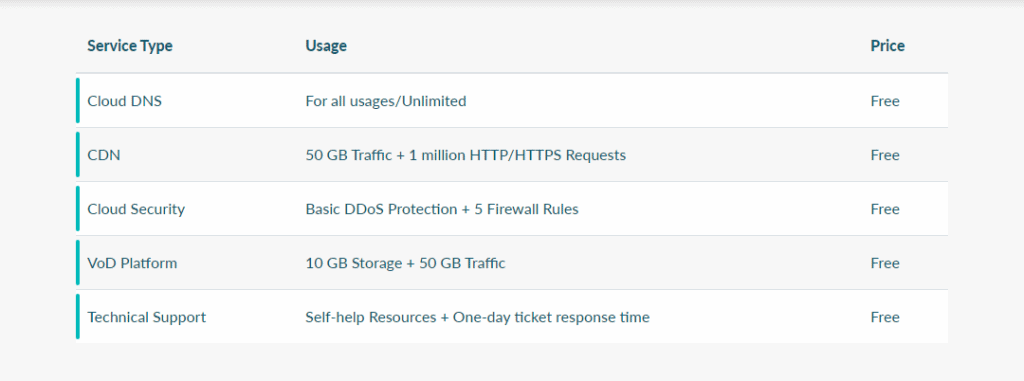
Task: Click the Service Type column header
Action: [130, 46]
